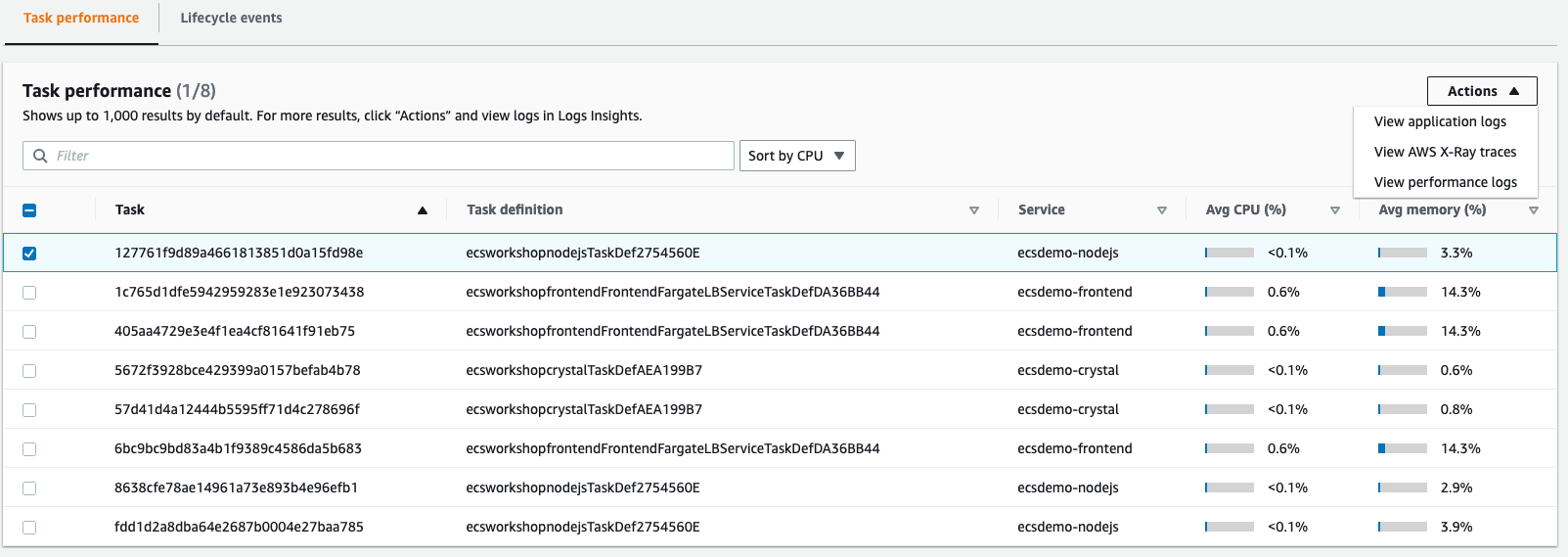Click memory bar for task 405aa4729e3e
The height and width of the screenshot is (557, 1568).
[x=1403, y=331]
